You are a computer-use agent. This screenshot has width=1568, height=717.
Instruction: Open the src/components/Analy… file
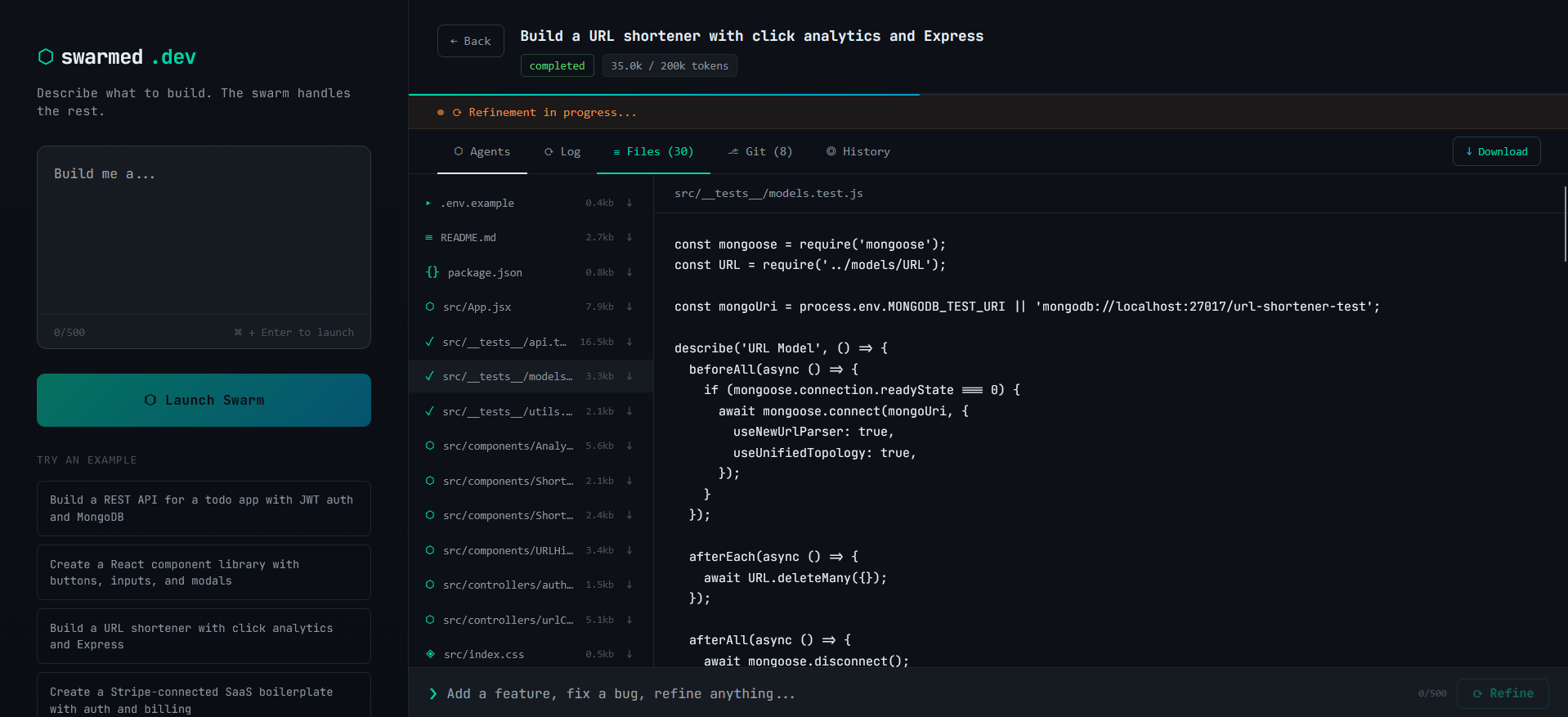pos(531,446)
